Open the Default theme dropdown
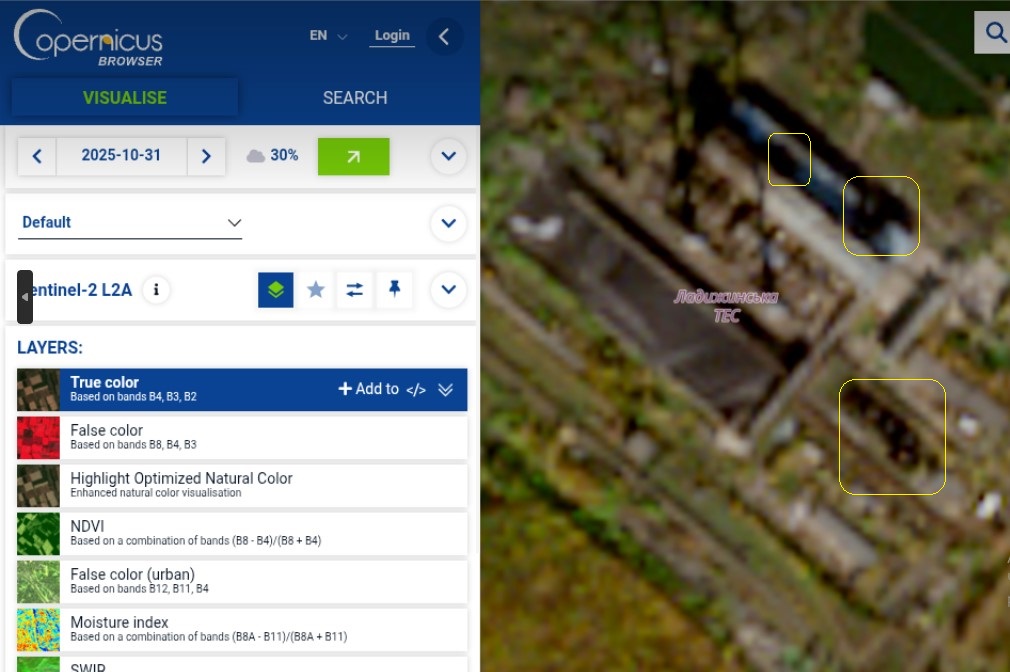1010x672 pixels. [x=130, y=222]
